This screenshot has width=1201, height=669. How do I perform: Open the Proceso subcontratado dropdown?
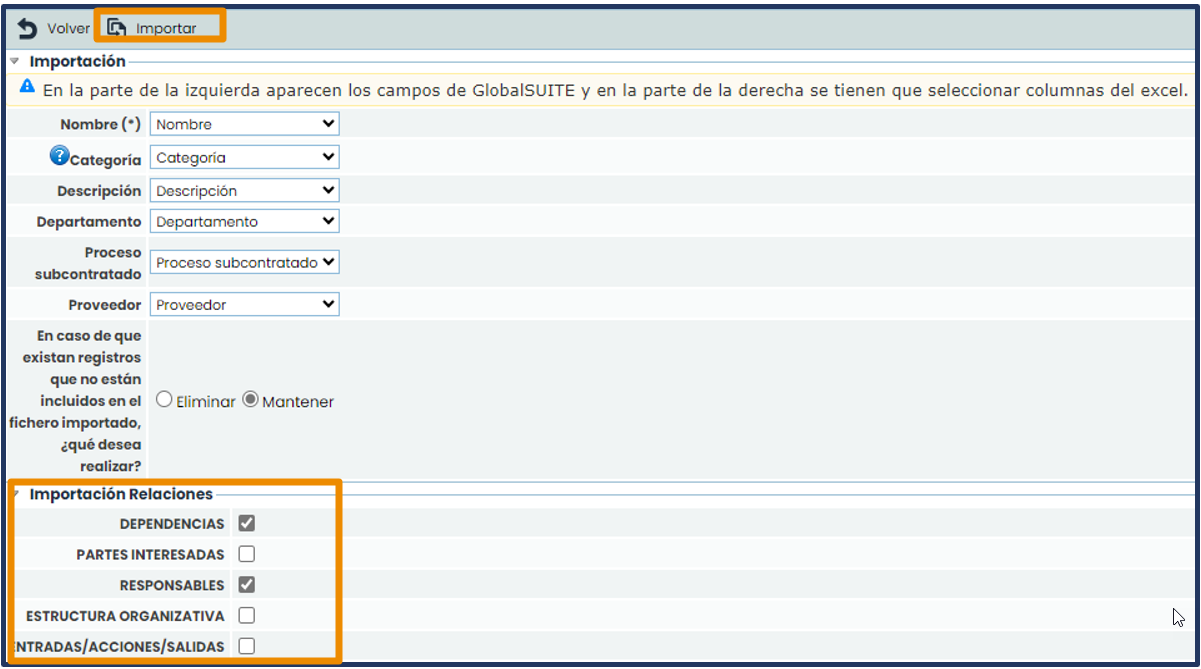click(244, 262)
